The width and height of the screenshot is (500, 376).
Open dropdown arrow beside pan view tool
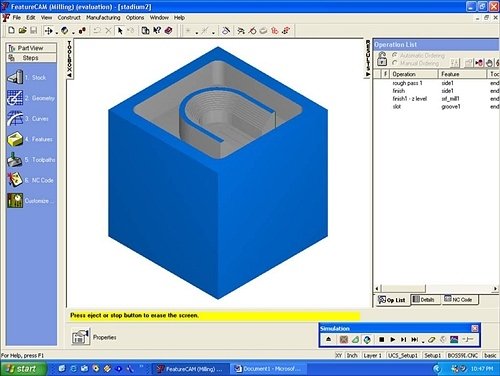(56, 32)
